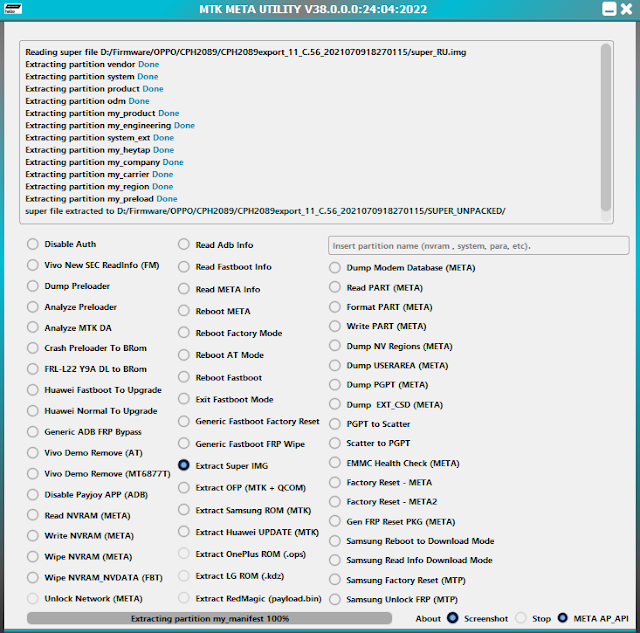The height and width of the screenshot is (633, 640).
Task: Select Vivo New SEC ReadInfo (FM)
Action: [33, 265]
